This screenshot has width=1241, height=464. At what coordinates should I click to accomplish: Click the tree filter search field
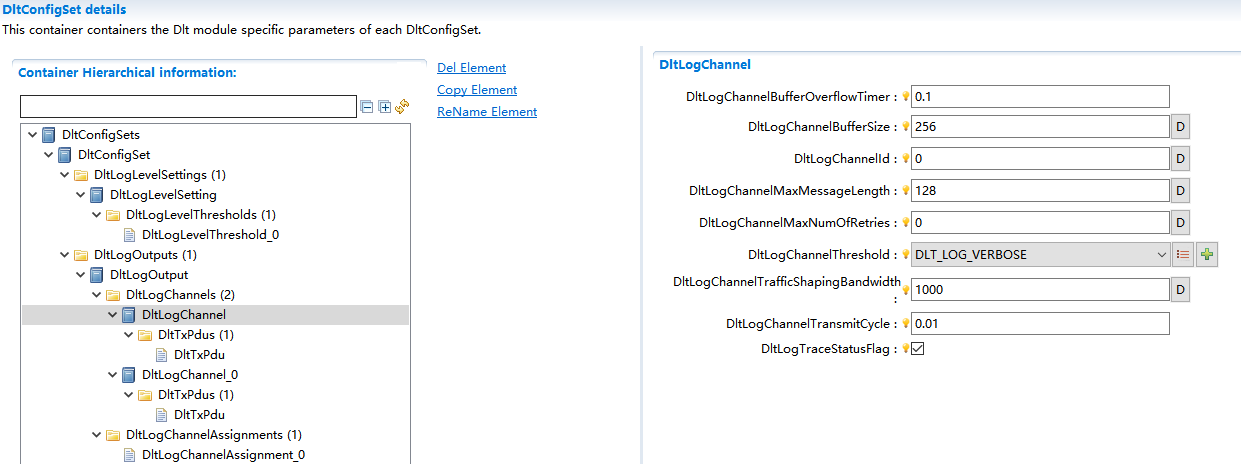[x=188, y=106]
